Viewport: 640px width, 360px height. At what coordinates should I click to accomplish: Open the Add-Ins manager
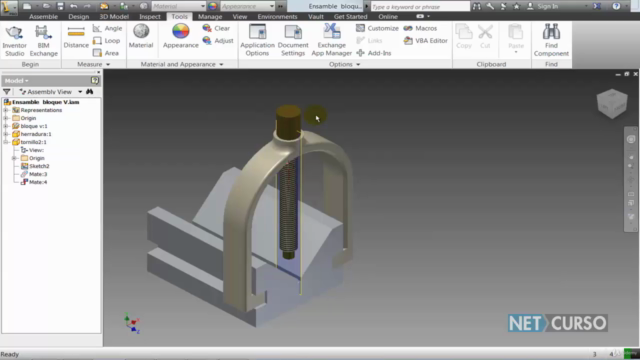tap(373, 53)
